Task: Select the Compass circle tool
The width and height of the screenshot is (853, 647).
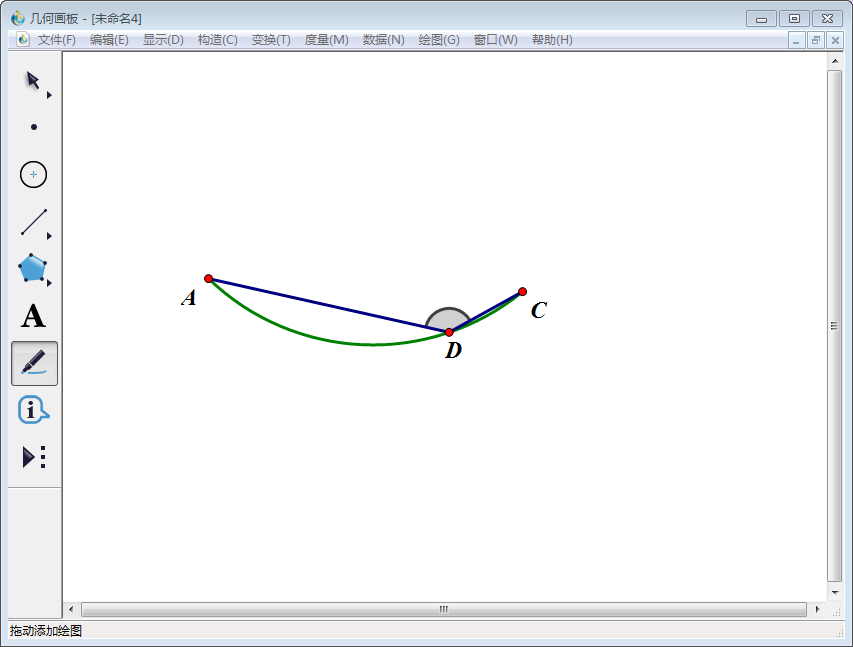Action: (33, 175)
